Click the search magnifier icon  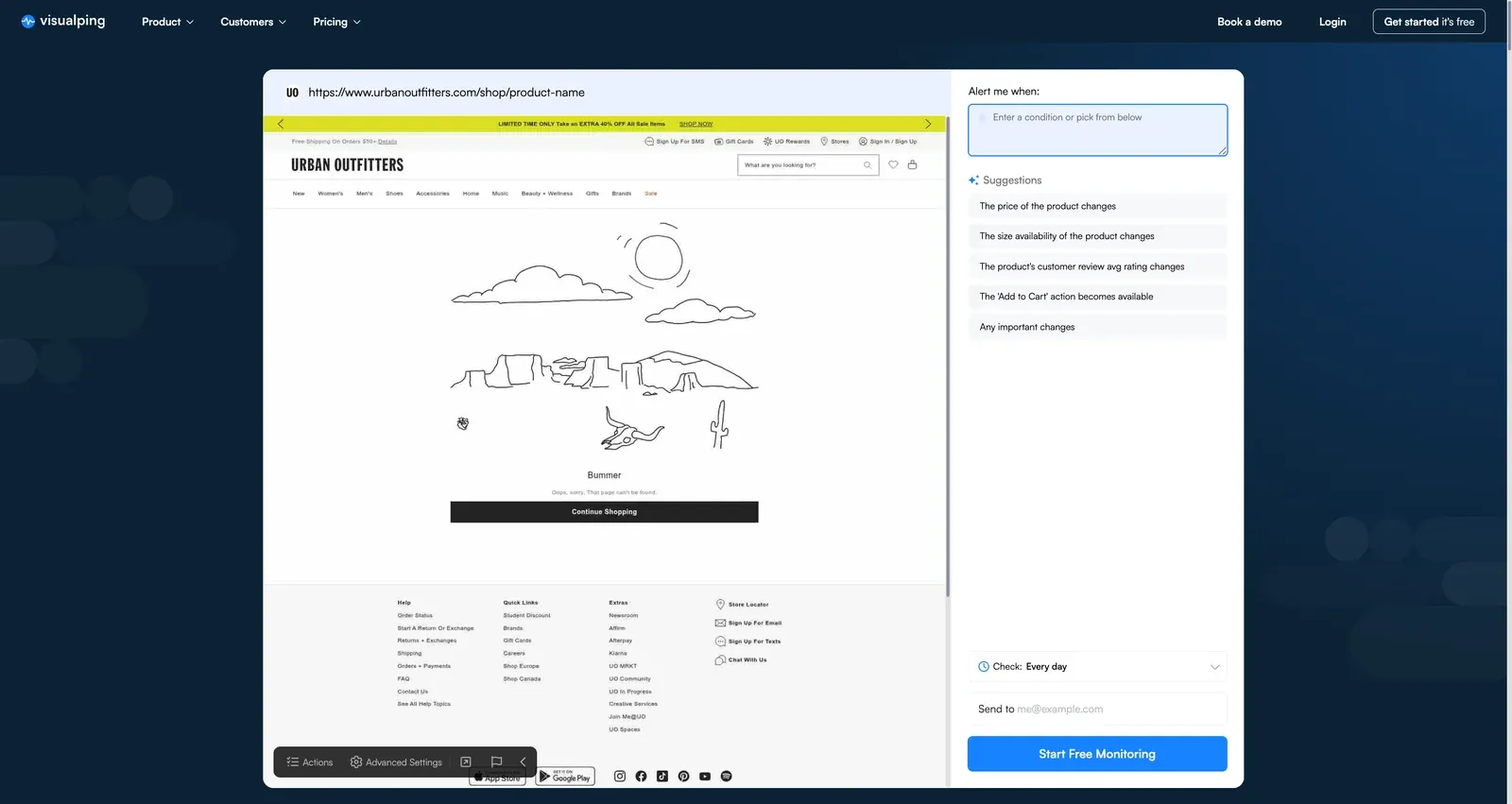868,165
